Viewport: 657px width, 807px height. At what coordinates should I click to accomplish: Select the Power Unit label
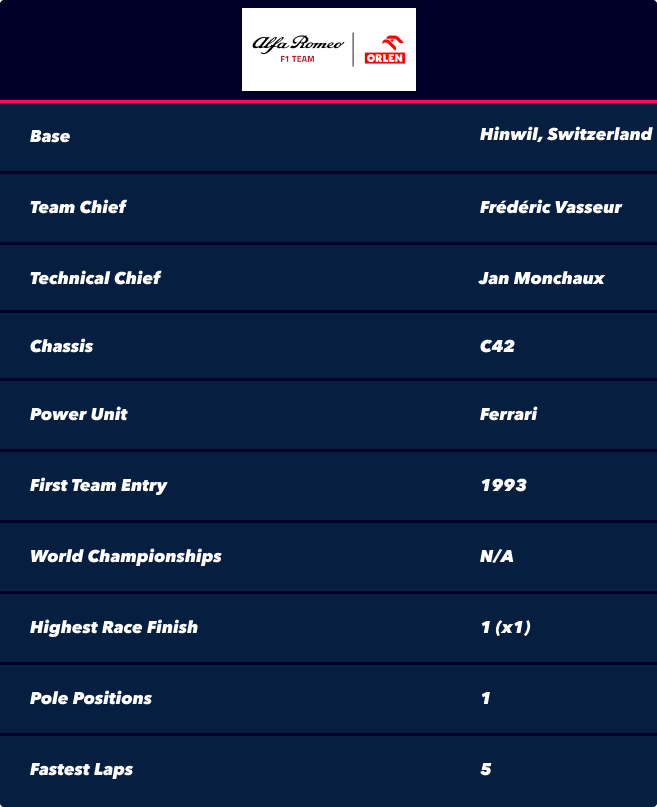79,414
